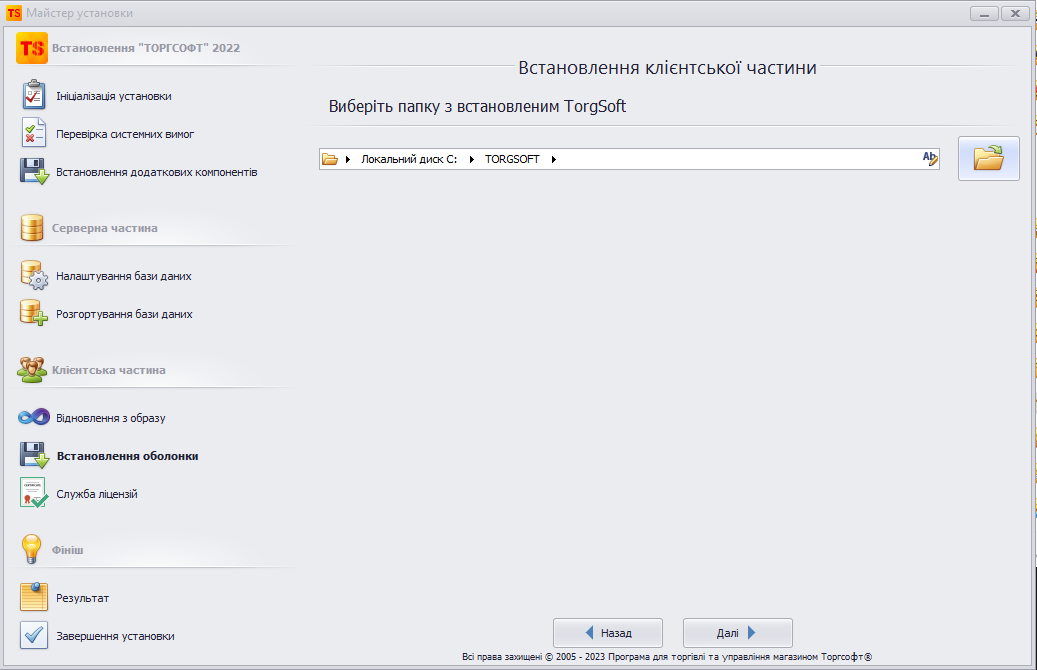1037x670 pixels.
Task: Click the Налаштування бази даних database icon
Action: pos(34,275)
